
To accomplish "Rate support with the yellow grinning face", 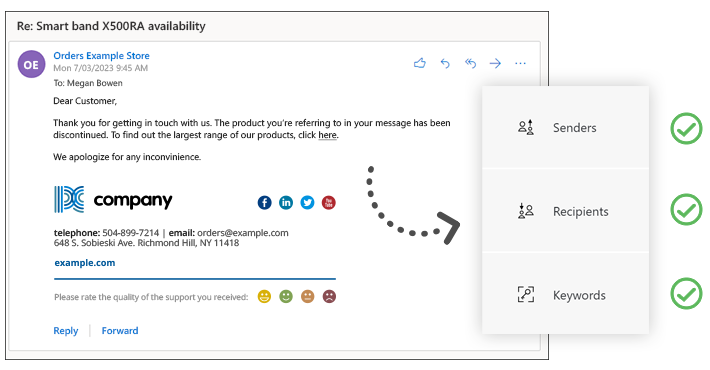I will 264,297.
